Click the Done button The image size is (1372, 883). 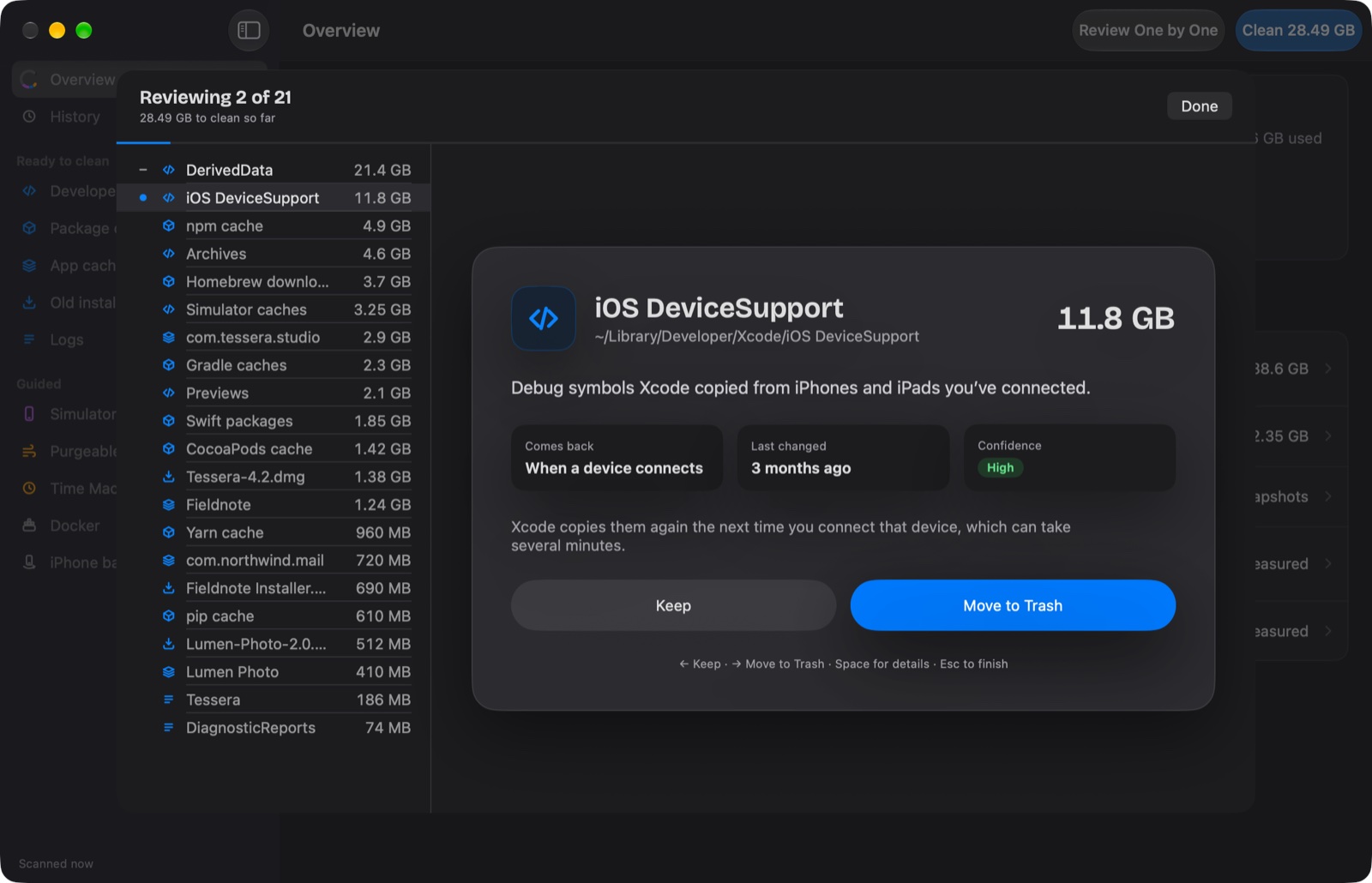click(x=1199, y=105)
